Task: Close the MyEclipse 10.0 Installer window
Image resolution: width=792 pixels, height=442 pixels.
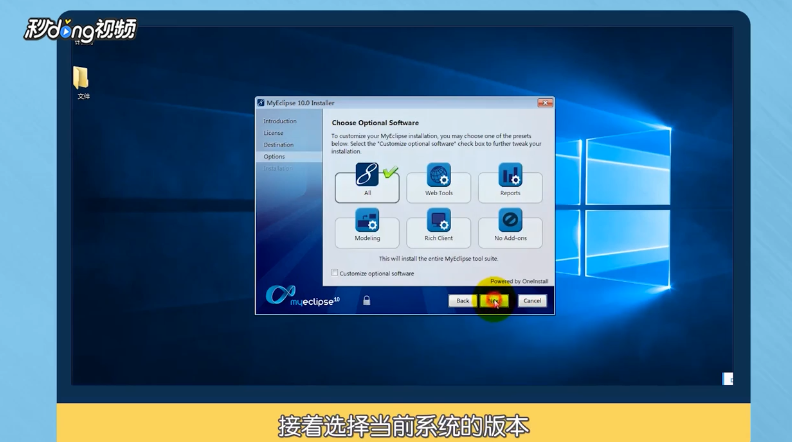Action: [x=545, y=103]
